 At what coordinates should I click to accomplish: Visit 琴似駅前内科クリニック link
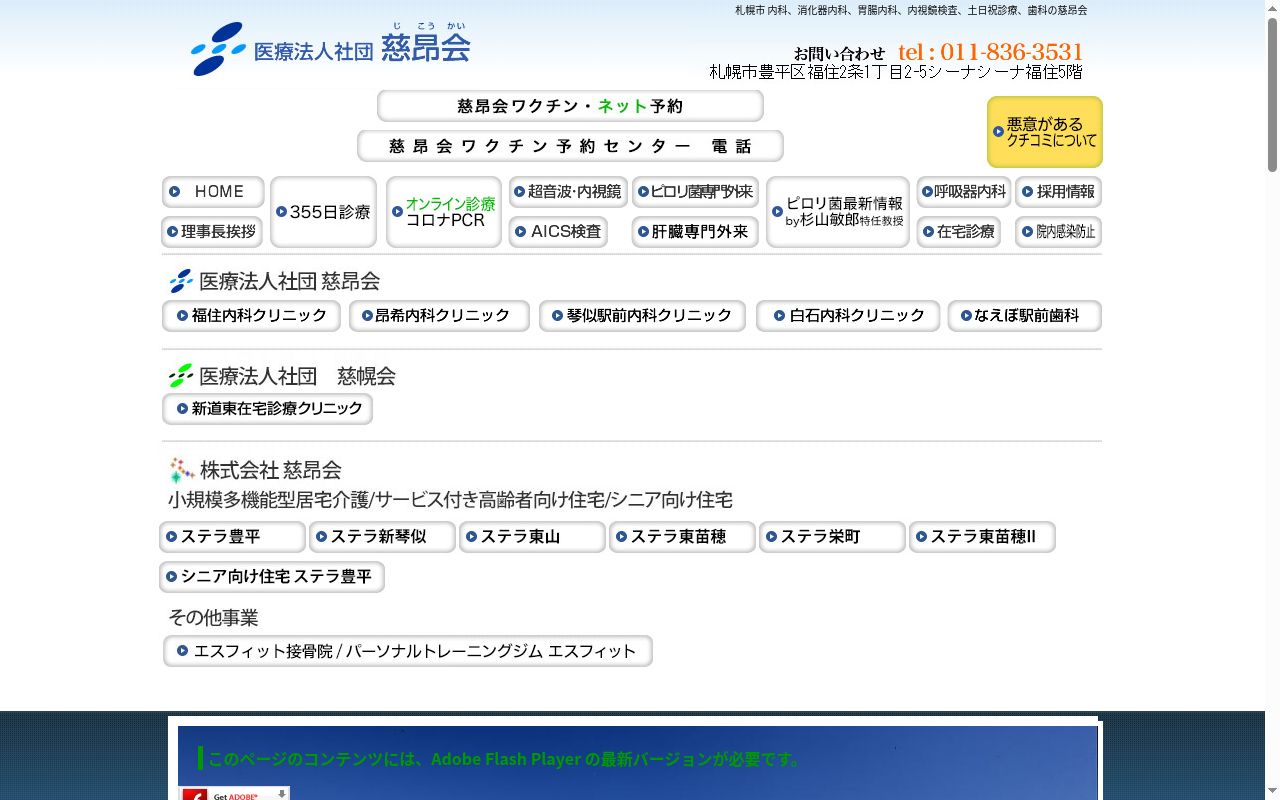click(642, 316)
